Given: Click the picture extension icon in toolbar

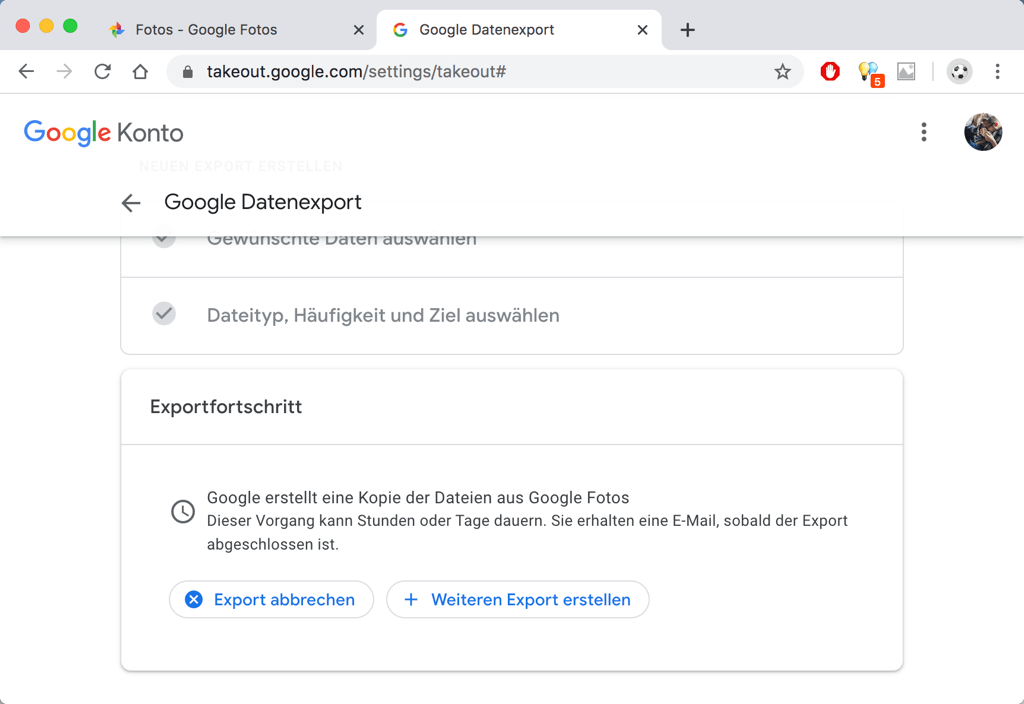Looking at the screenshot, I should 906,71.
